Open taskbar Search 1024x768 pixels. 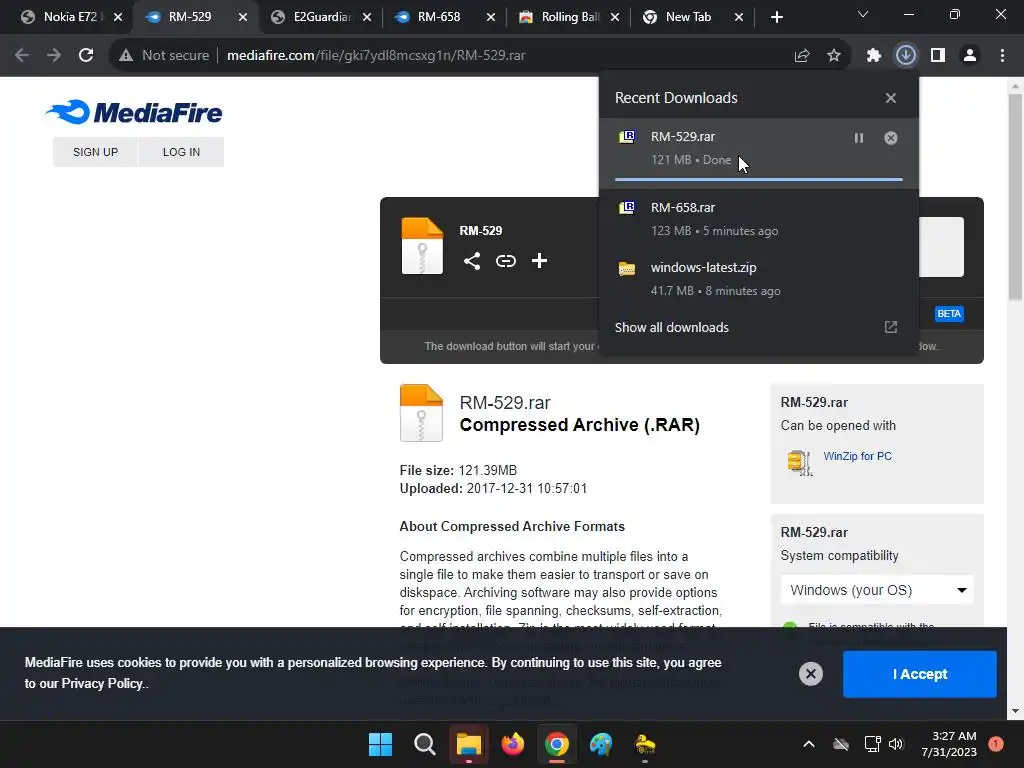(x=424, y=744)
